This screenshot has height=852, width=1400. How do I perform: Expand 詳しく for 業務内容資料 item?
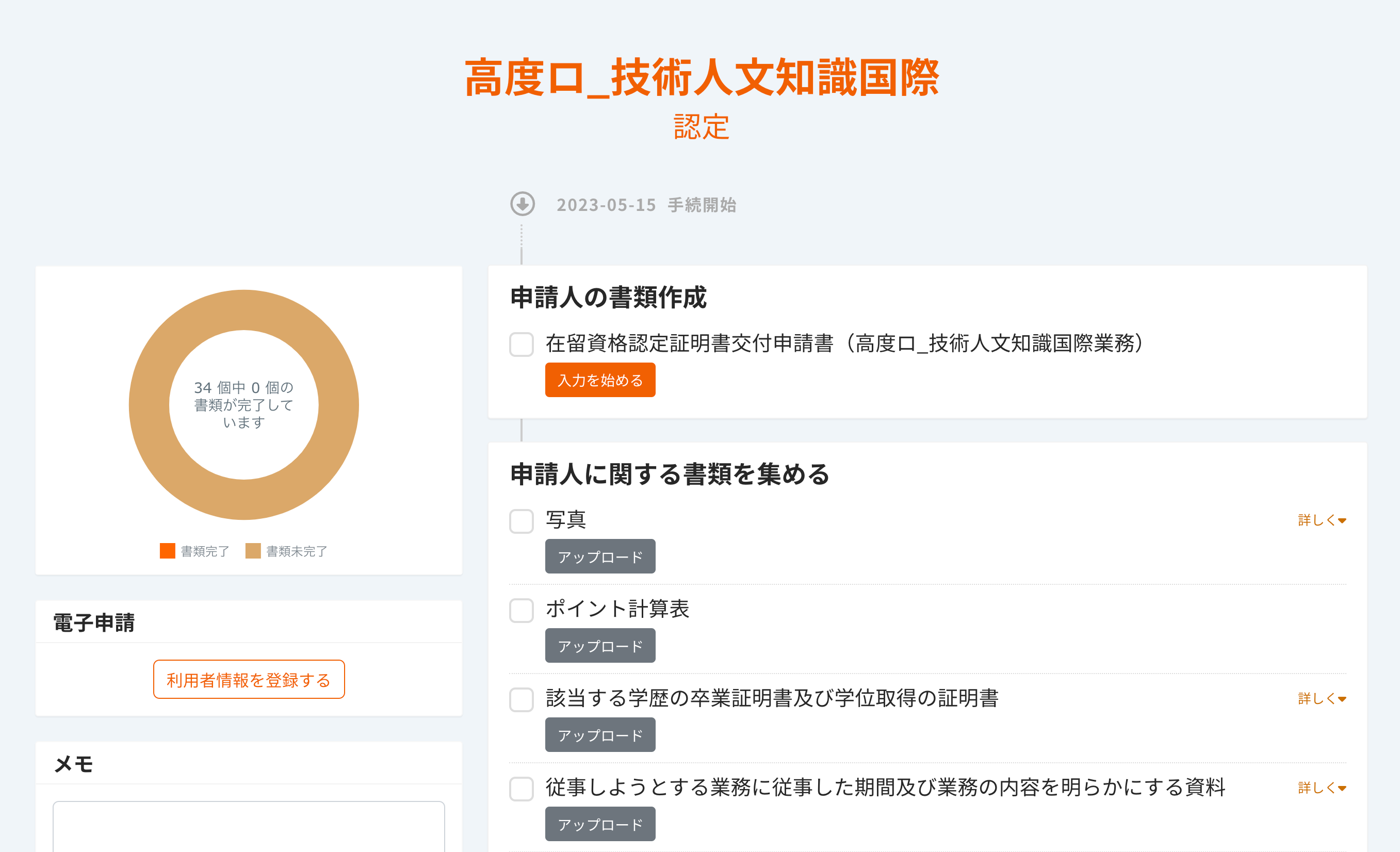pyautogui.click(x=1322, y=788)
